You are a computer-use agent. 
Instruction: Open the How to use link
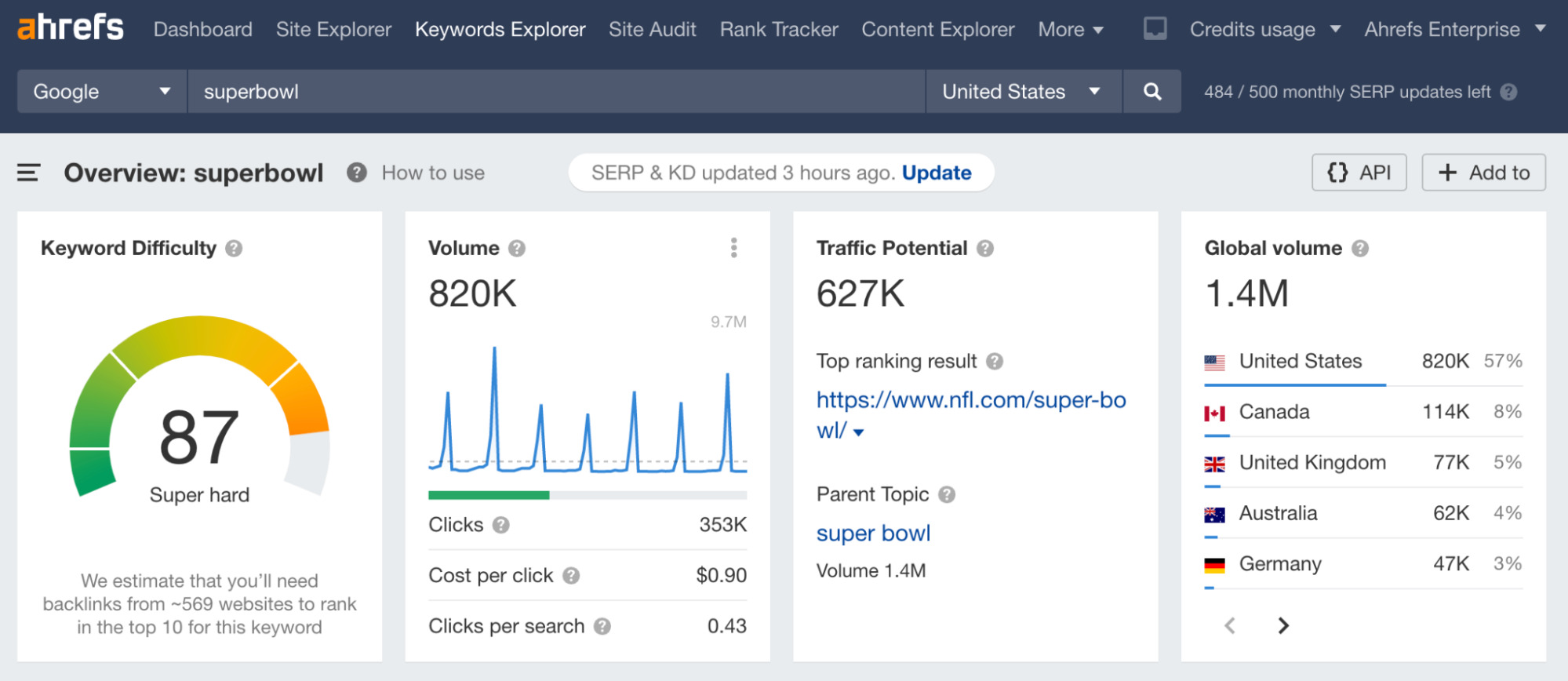[x=433, y=173]
